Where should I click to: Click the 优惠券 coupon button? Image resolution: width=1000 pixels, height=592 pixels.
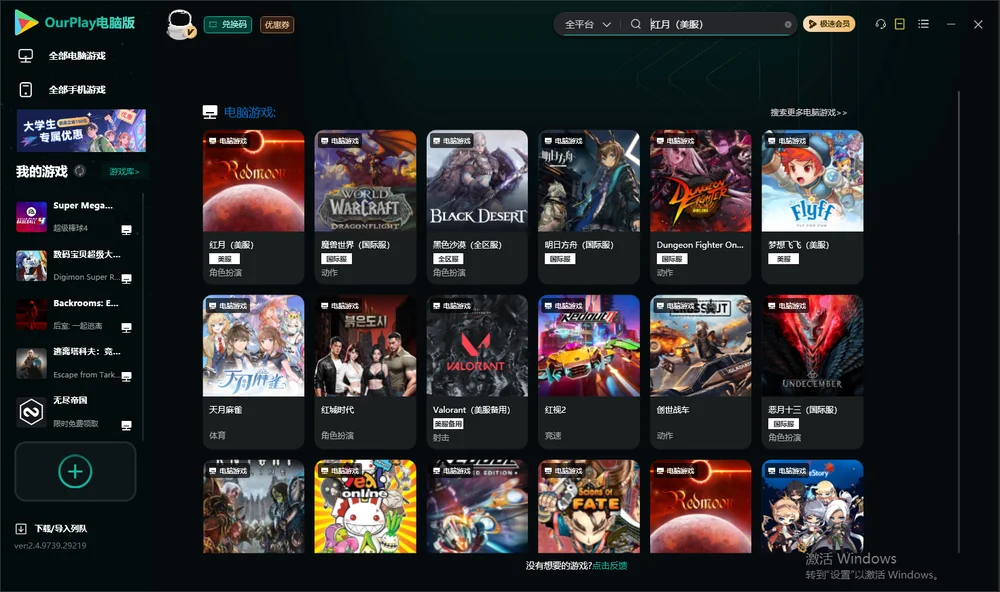tap(277, 25)
